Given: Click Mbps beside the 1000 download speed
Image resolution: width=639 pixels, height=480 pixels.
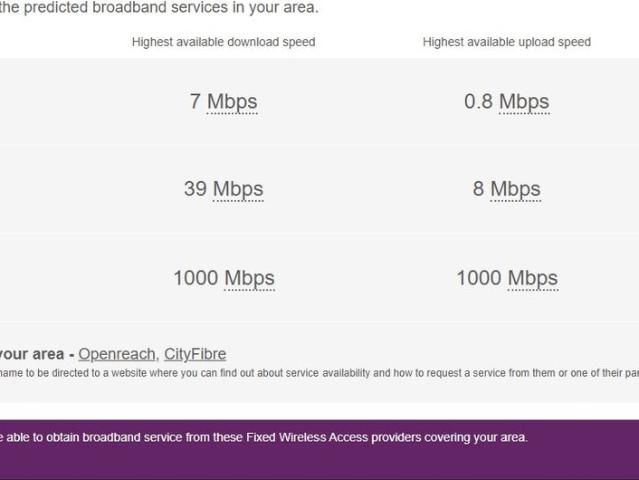Looking at the screenshot, I should [249, 278].
